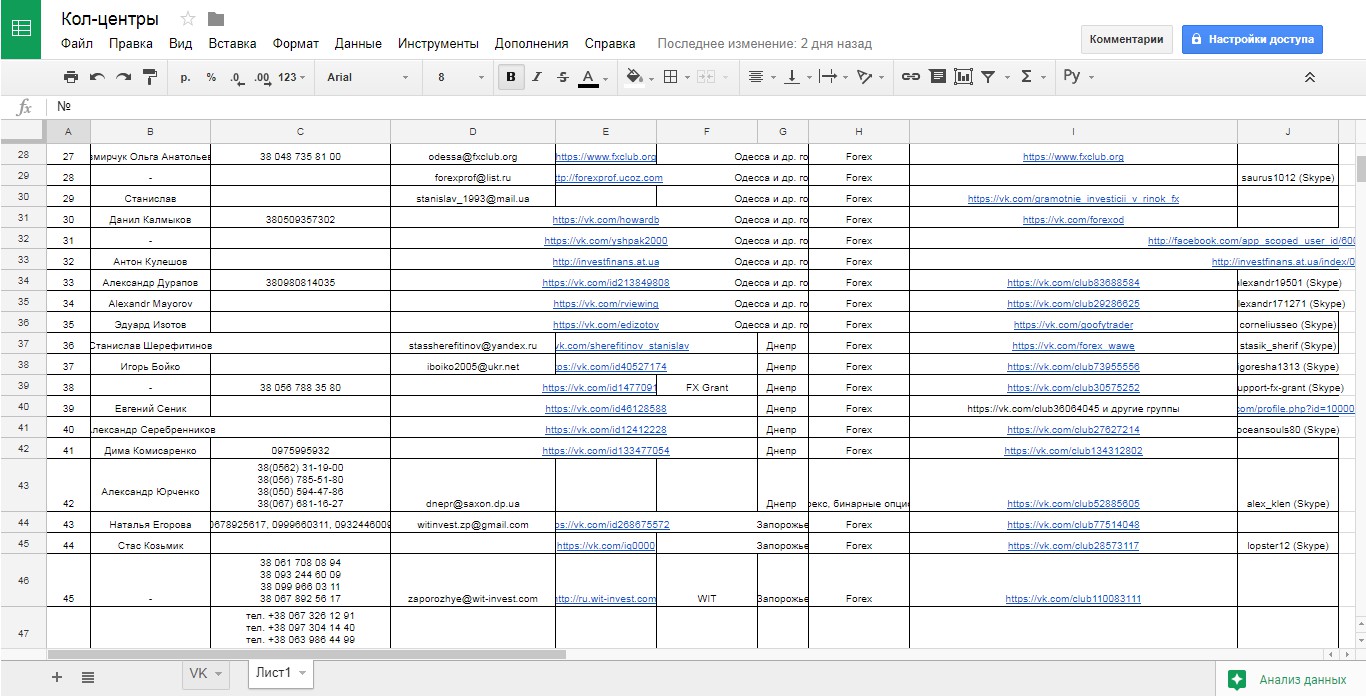Open the input tools Ру menu
This screenshot has height=696, width=1366.
[1078, 77]
